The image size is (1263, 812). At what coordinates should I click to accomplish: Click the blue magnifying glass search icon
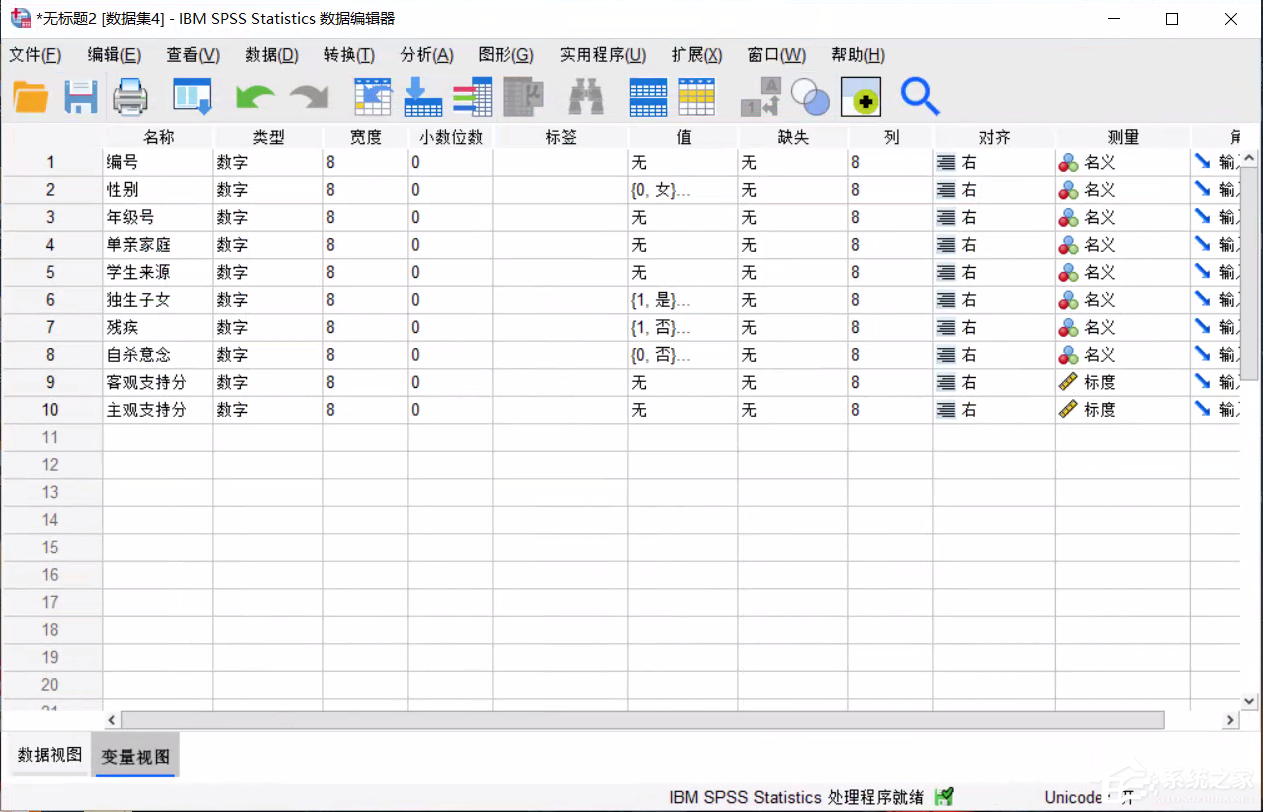pyautogui.click(x=919, y=97)
